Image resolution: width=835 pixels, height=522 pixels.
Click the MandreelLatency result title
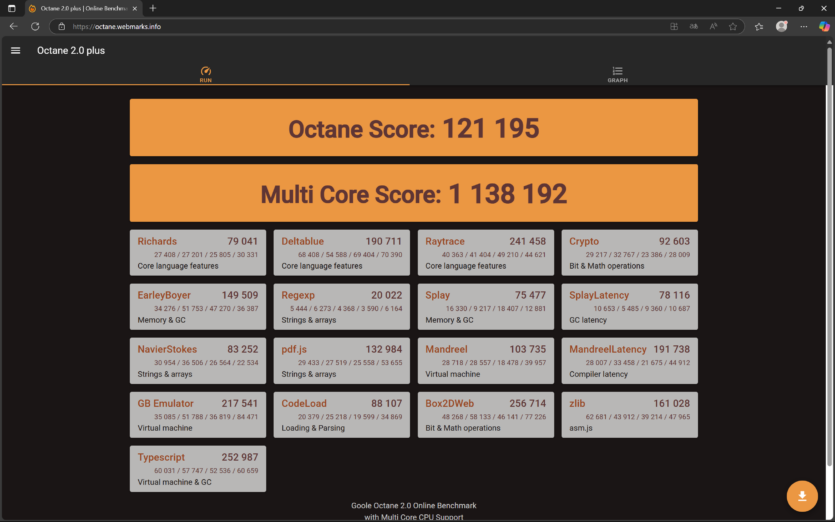[608, 349]
